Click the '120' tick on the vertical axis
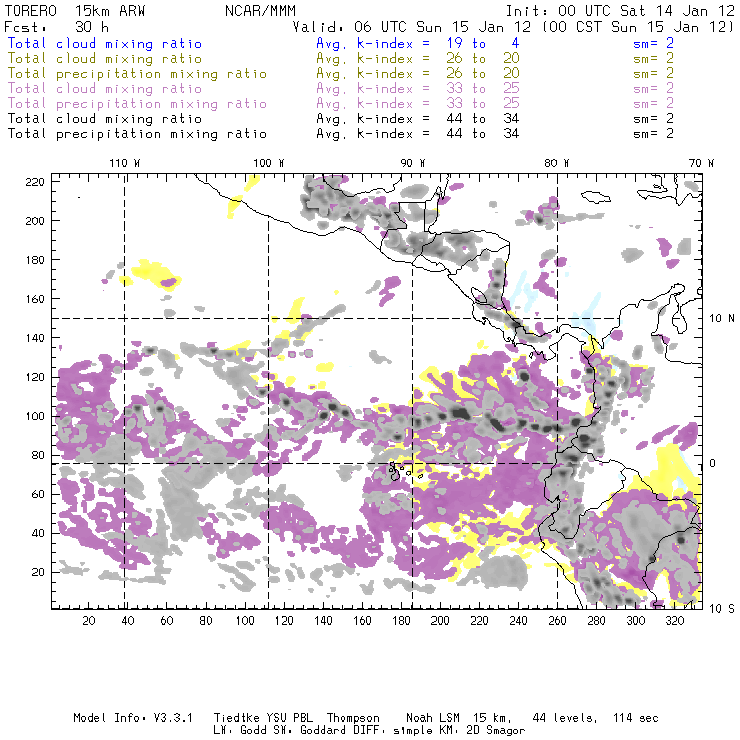 click(35, 377)
